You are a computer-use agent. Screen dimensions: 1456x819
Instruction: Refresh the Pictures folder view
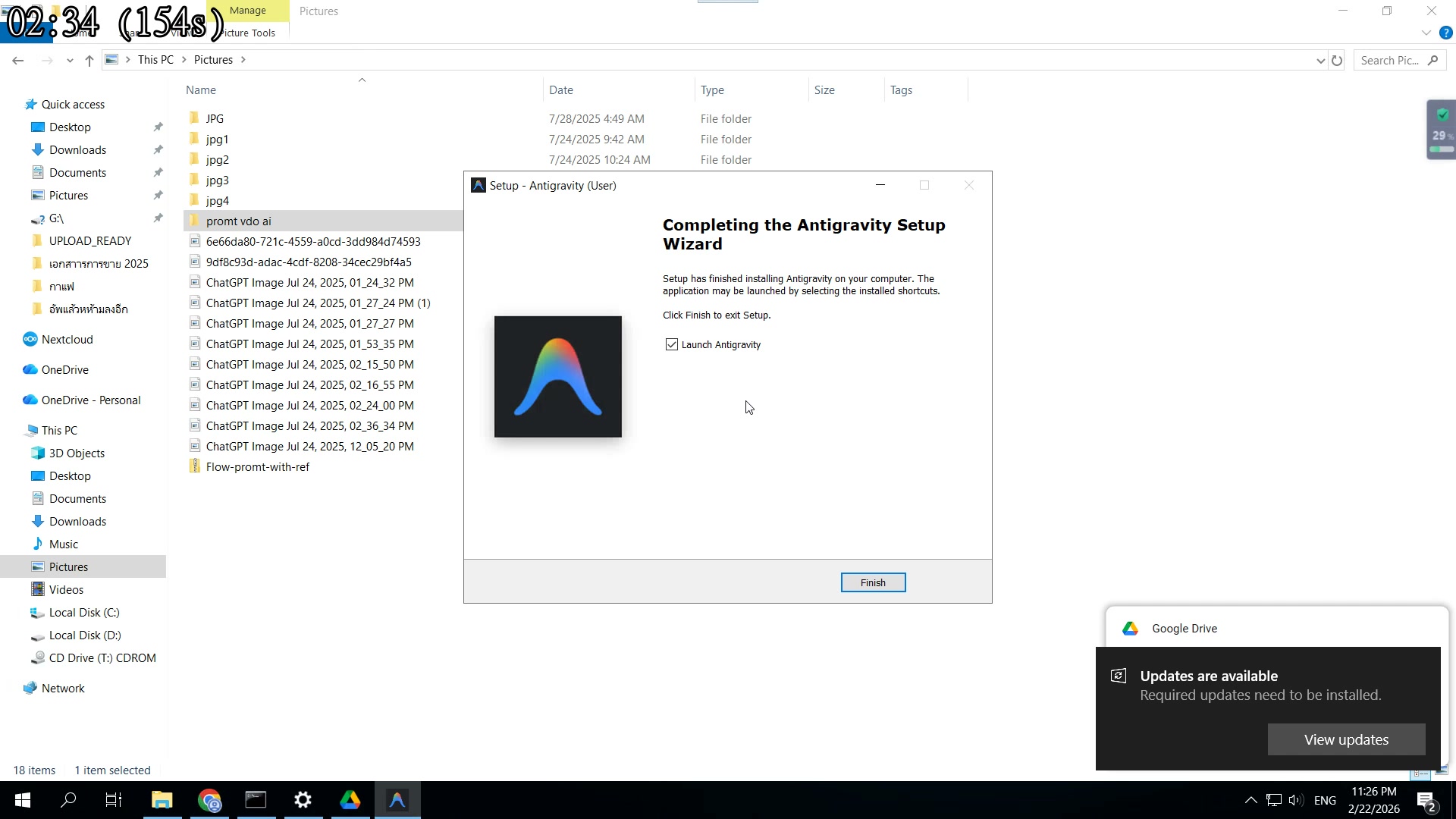click(1336, 60)
